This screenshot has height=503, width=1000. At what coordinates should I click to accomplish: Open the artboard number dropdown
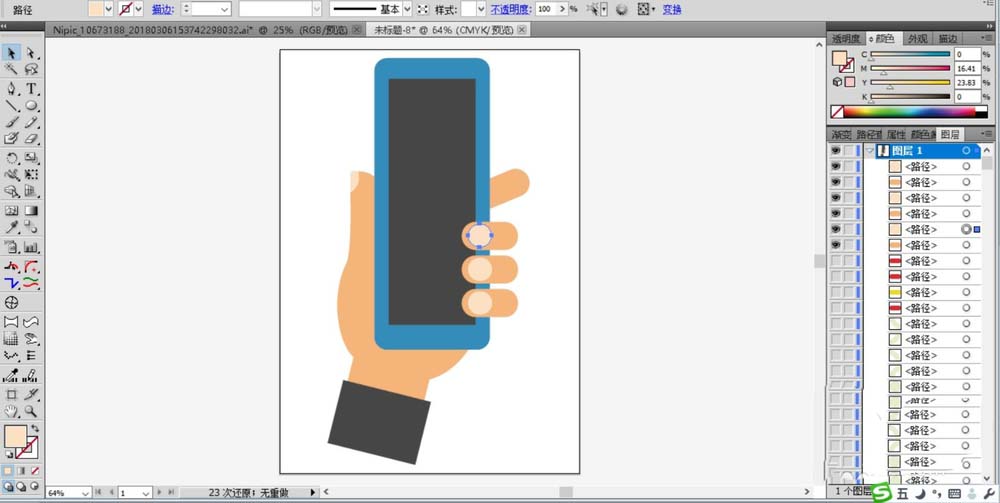click(145, 493)
